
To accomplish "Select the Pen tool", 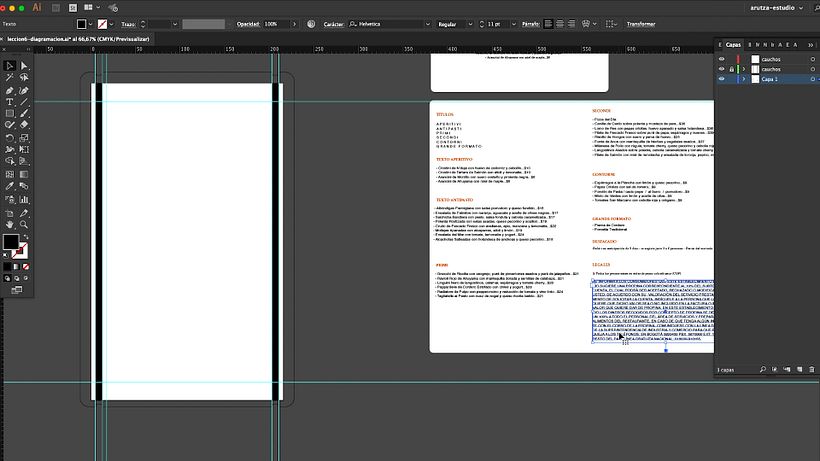I will [9, 90].
